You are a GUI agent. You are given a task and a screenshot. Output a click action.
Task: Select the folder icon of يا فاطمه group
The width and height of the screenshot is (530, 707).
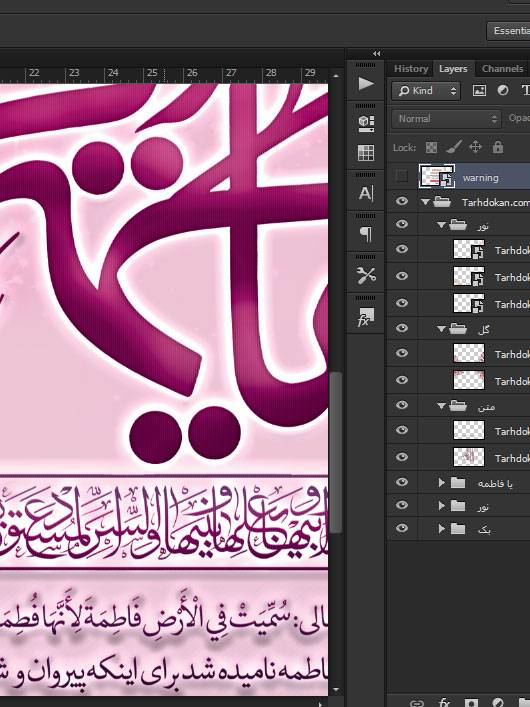[458, 483]
